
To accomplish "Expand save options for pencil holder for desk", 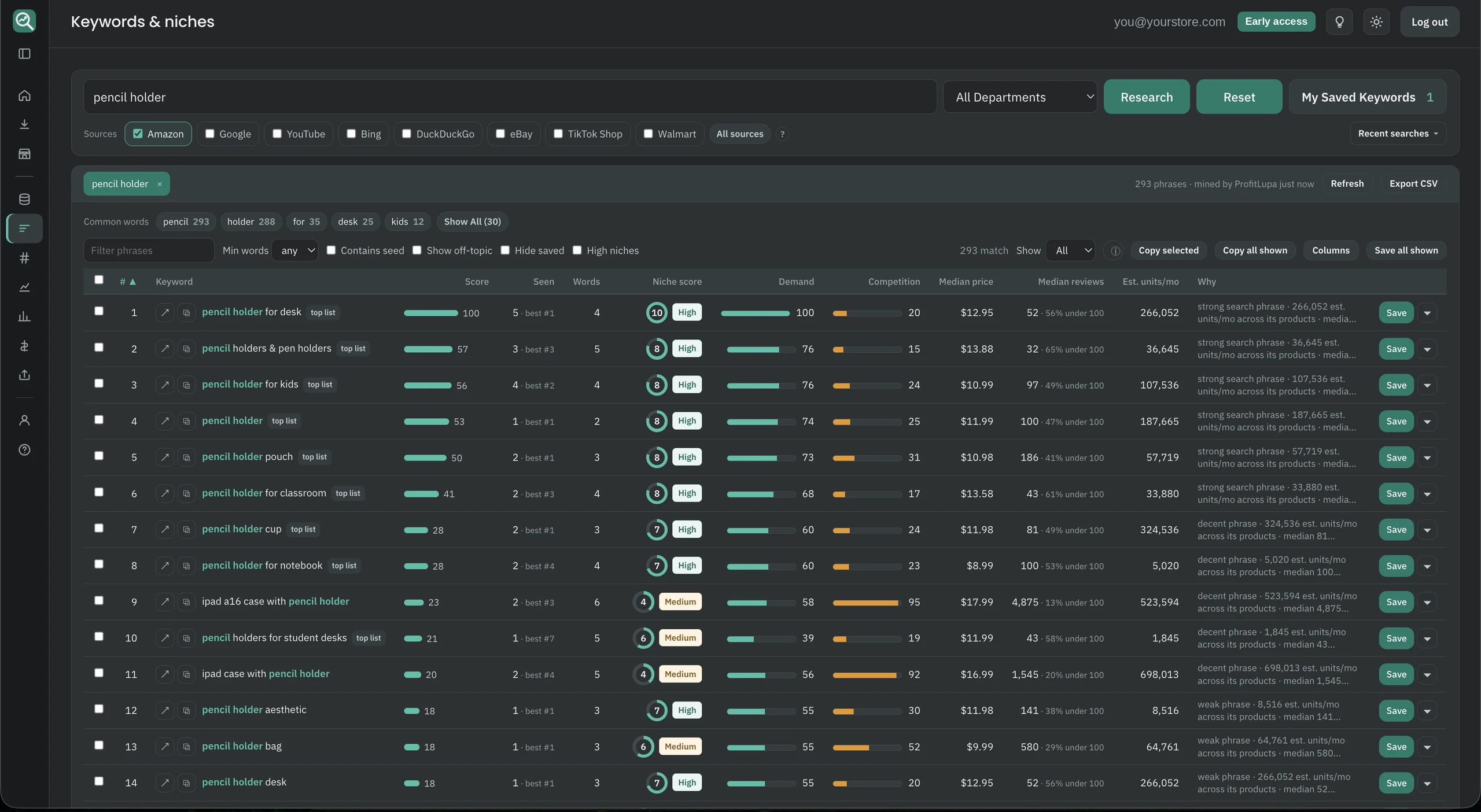I will coord(1427,313).
